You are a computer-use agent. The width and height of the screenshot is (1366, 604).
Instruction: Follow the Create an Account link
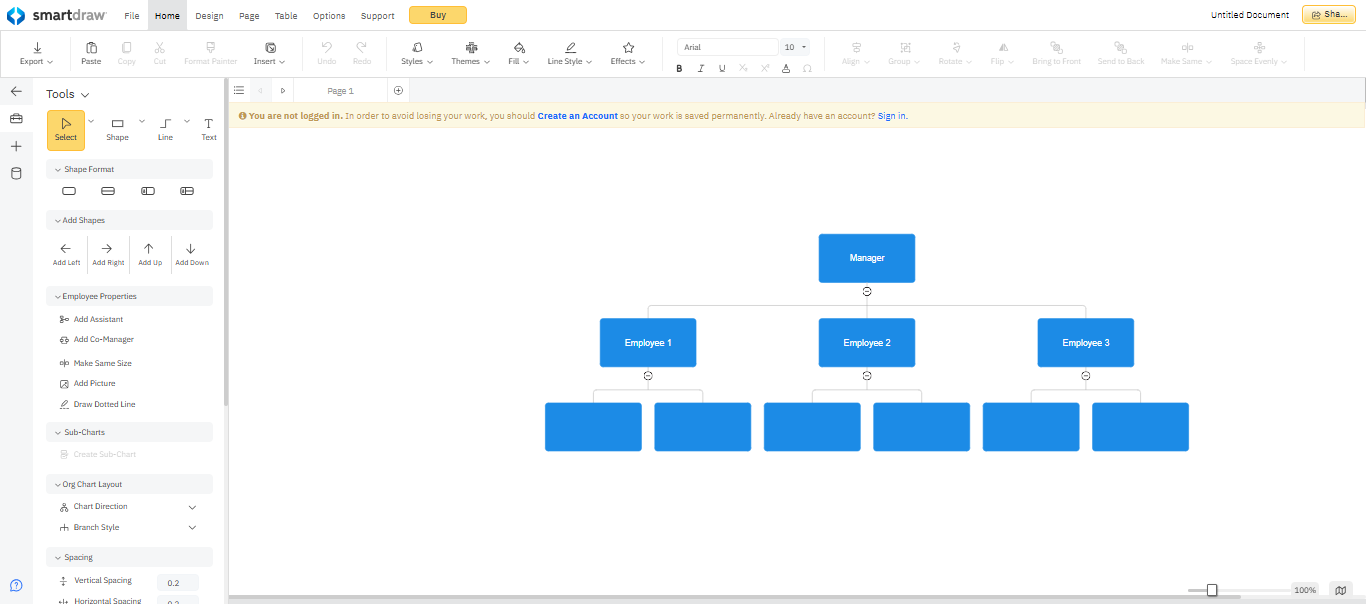click(578, 116)
